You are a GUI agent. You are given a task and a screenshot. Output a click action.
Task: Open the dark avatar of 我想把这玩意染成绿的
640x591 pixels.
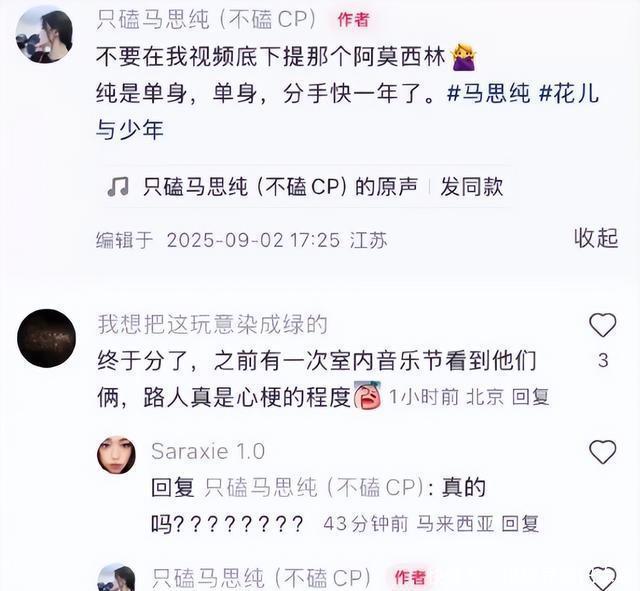tap(47, 338)
